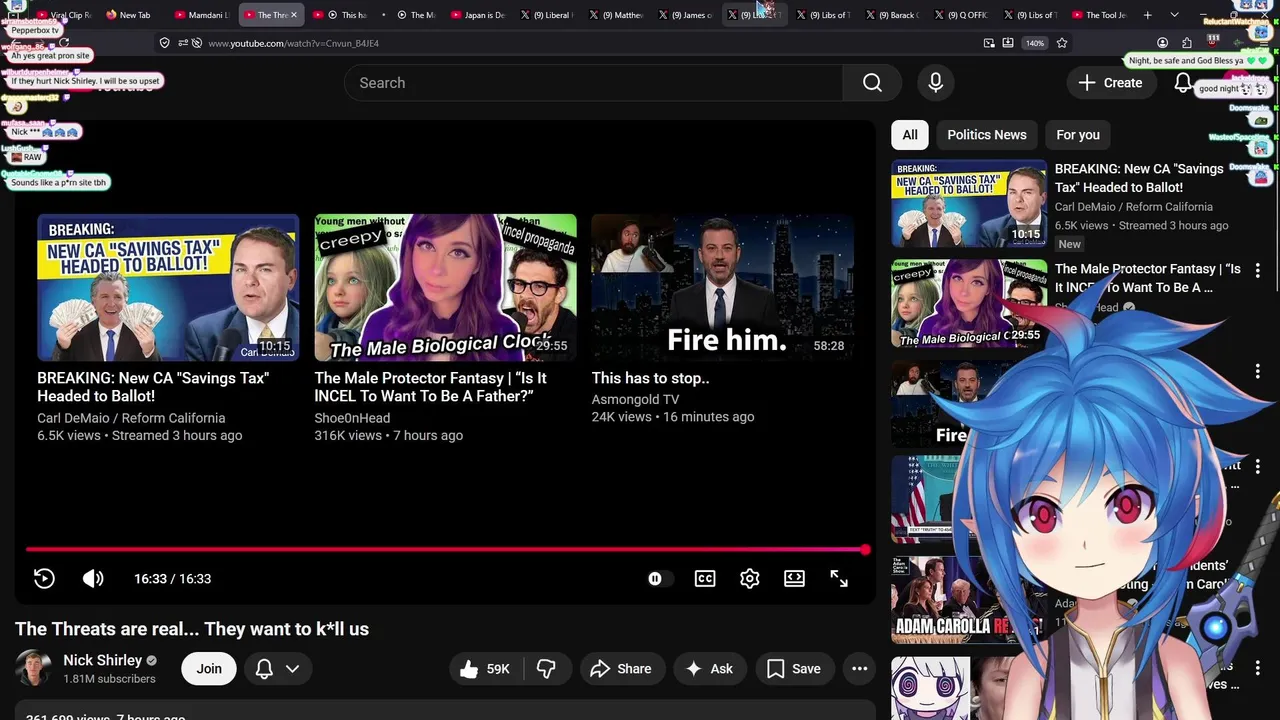This screenshot has width=1280, height=720.
Task: Click the Ask button
Action: pos(709,669)
